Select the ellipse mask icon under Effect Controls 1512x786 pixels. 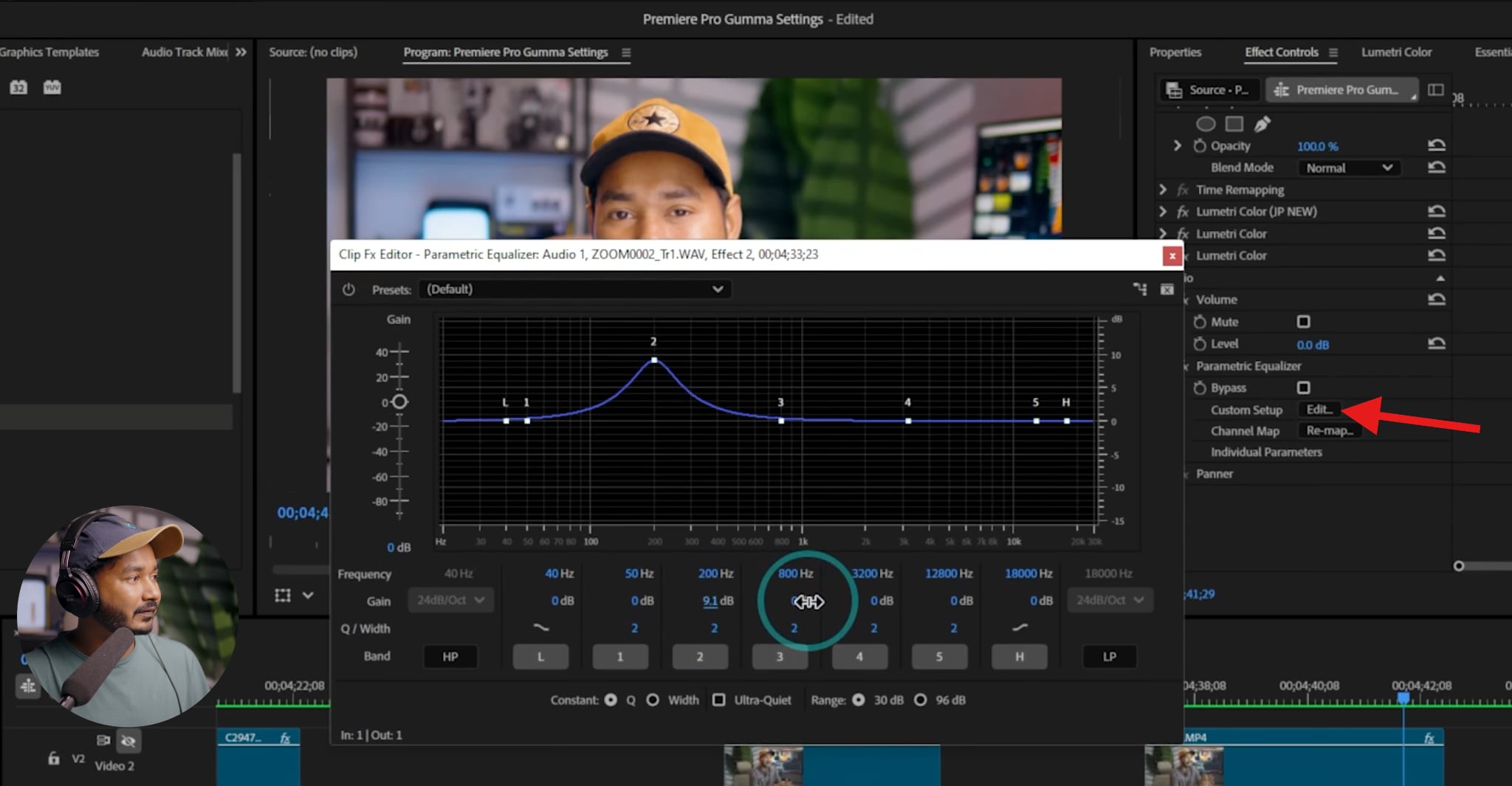[1206, 124]
